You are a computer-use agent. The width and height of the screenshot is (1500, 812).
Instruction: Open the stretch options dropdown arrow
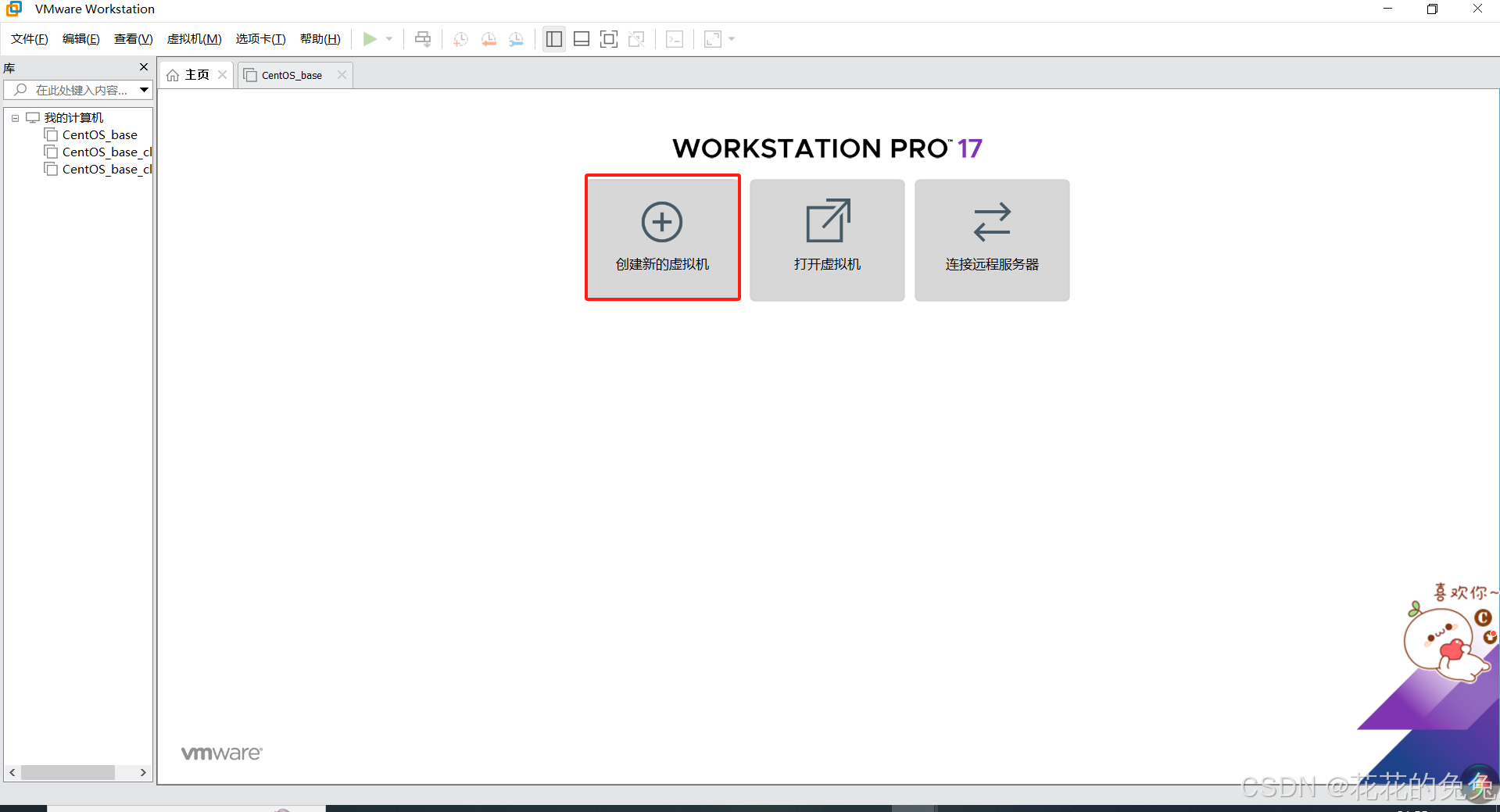(x=732, y=39)
